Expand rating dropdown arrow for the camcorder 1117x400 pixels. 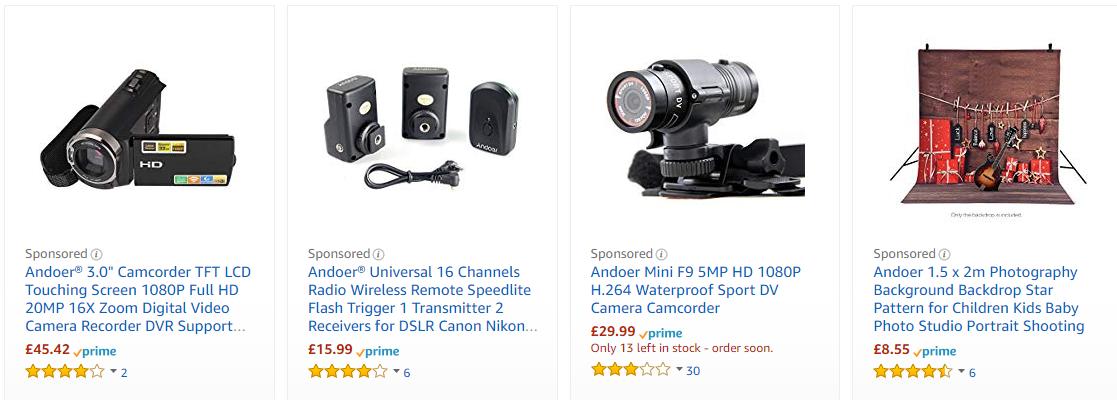[113, 372]
